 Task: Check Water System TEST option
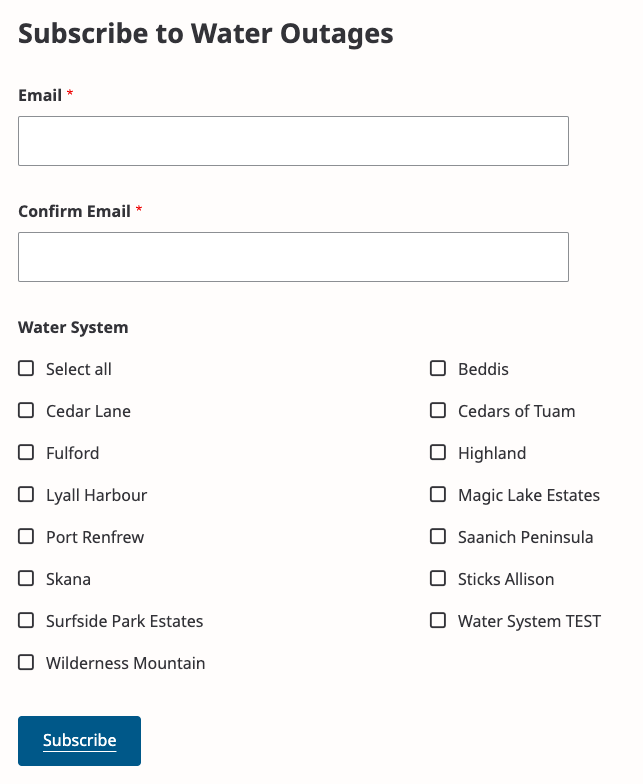click(438, 621)
